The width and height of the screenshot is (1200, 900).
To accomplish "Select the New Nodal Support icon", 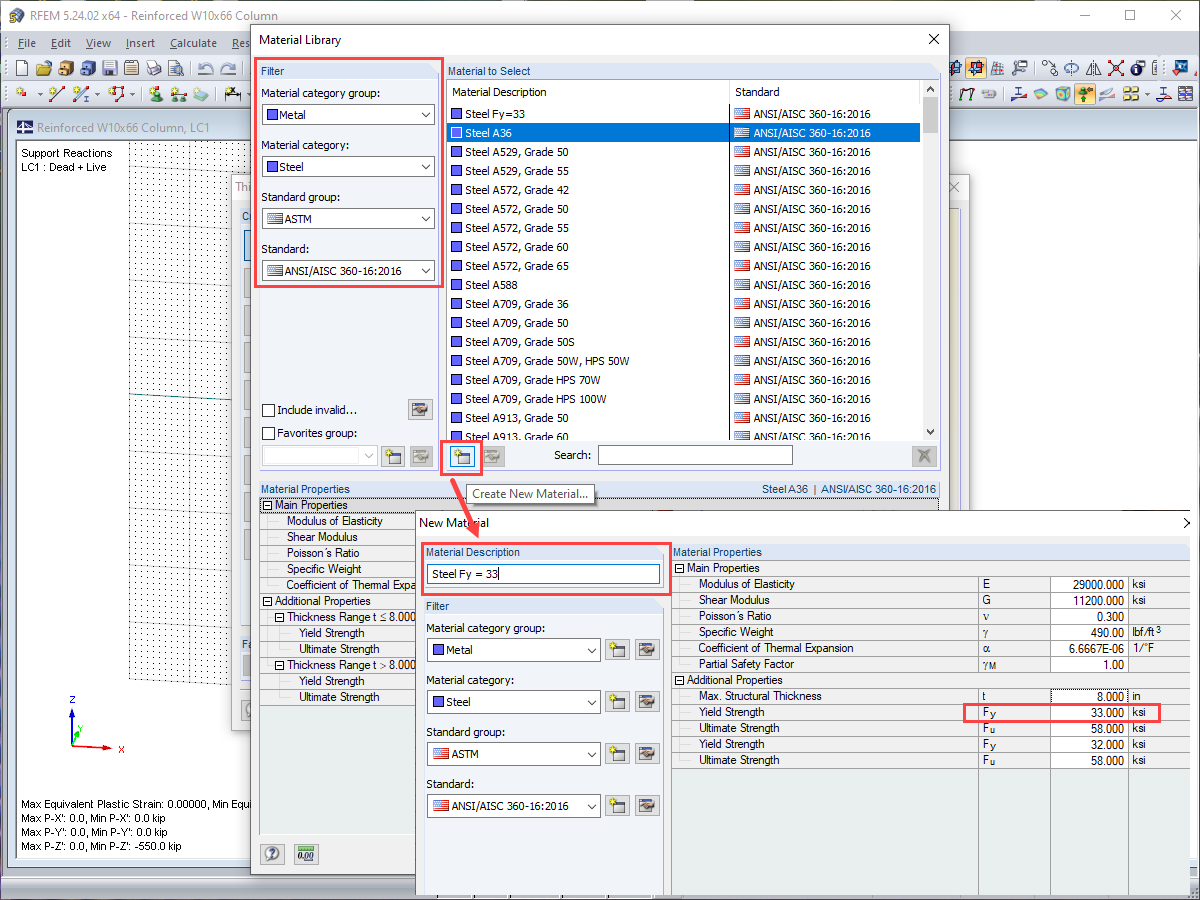I will (156, 94).
